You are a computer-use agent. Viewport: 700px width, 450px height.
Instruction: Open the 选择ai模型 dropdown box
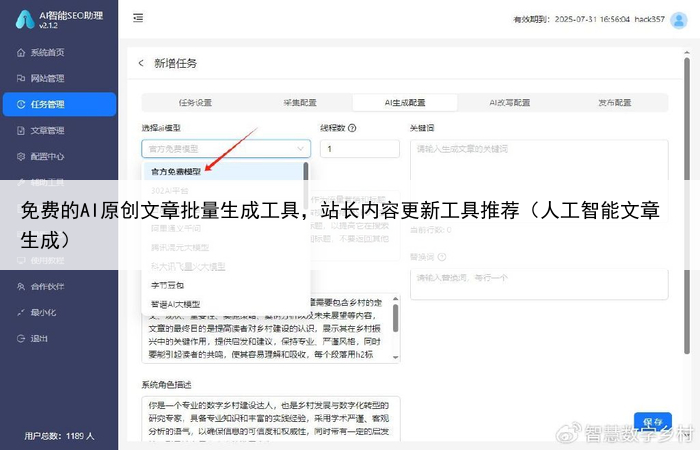(x=226, y=149)
